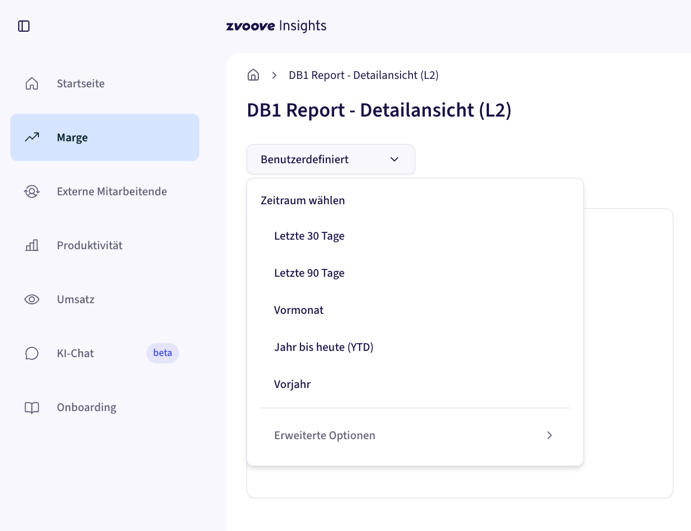Collapse the sidebar with the panel icon
Viewport: 691px width, 531px height.
(24, 26)
